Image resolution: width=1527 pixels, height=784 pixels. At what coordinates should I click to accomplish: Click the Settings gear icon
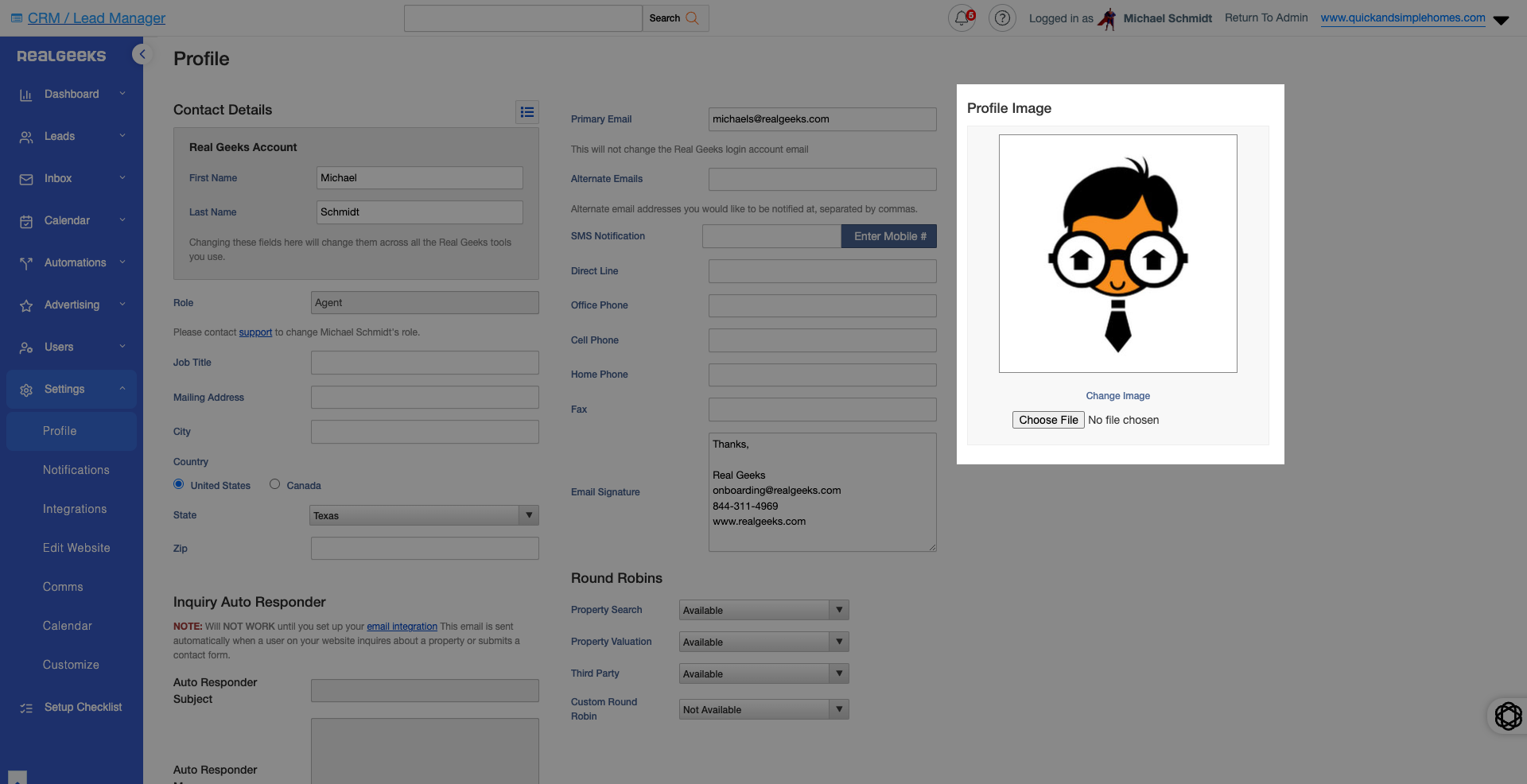pyautogui.click(x=25, y=390)
